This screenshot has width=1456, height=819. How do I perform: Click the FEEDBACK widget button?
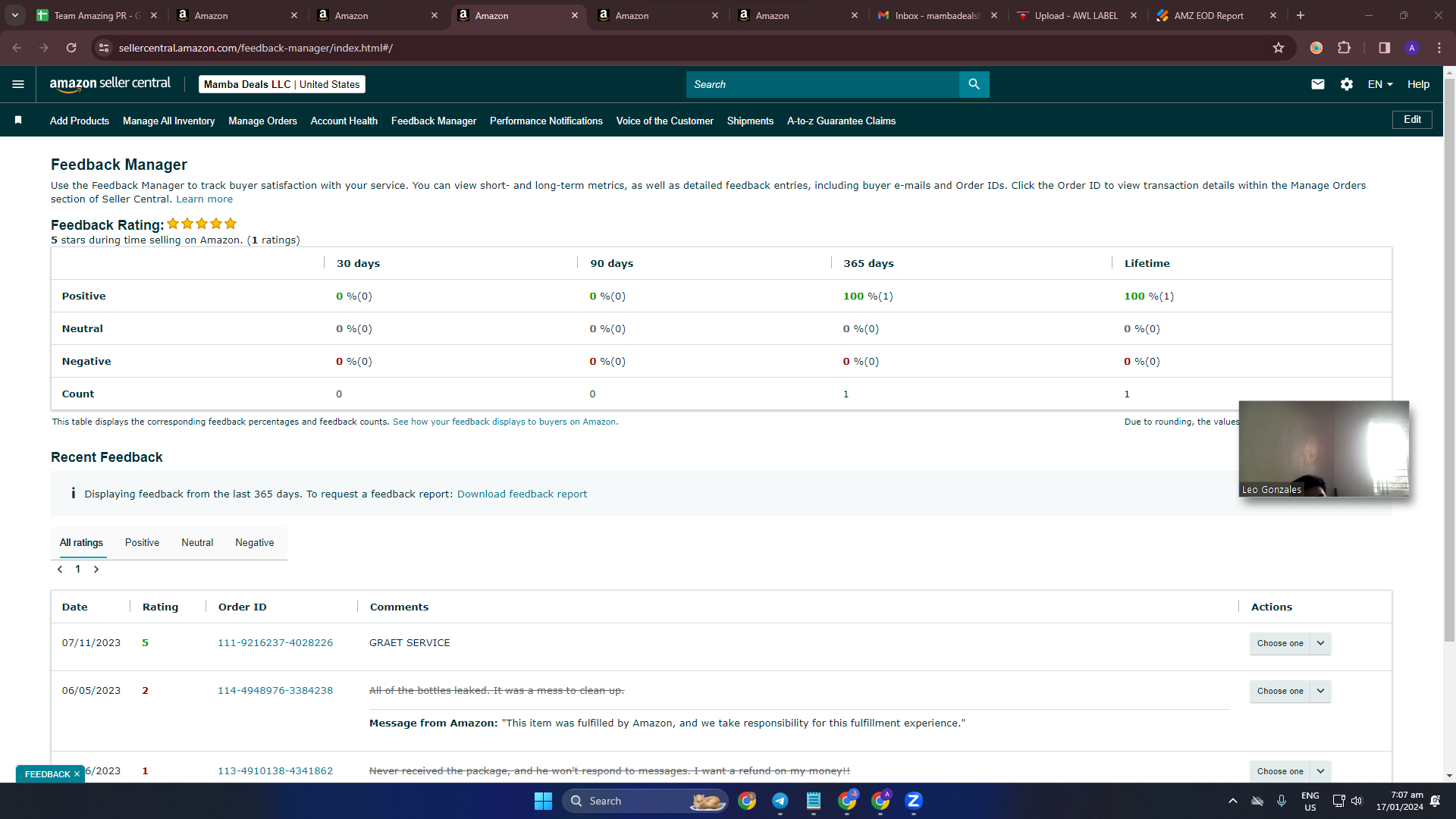[x=47, y=774]
